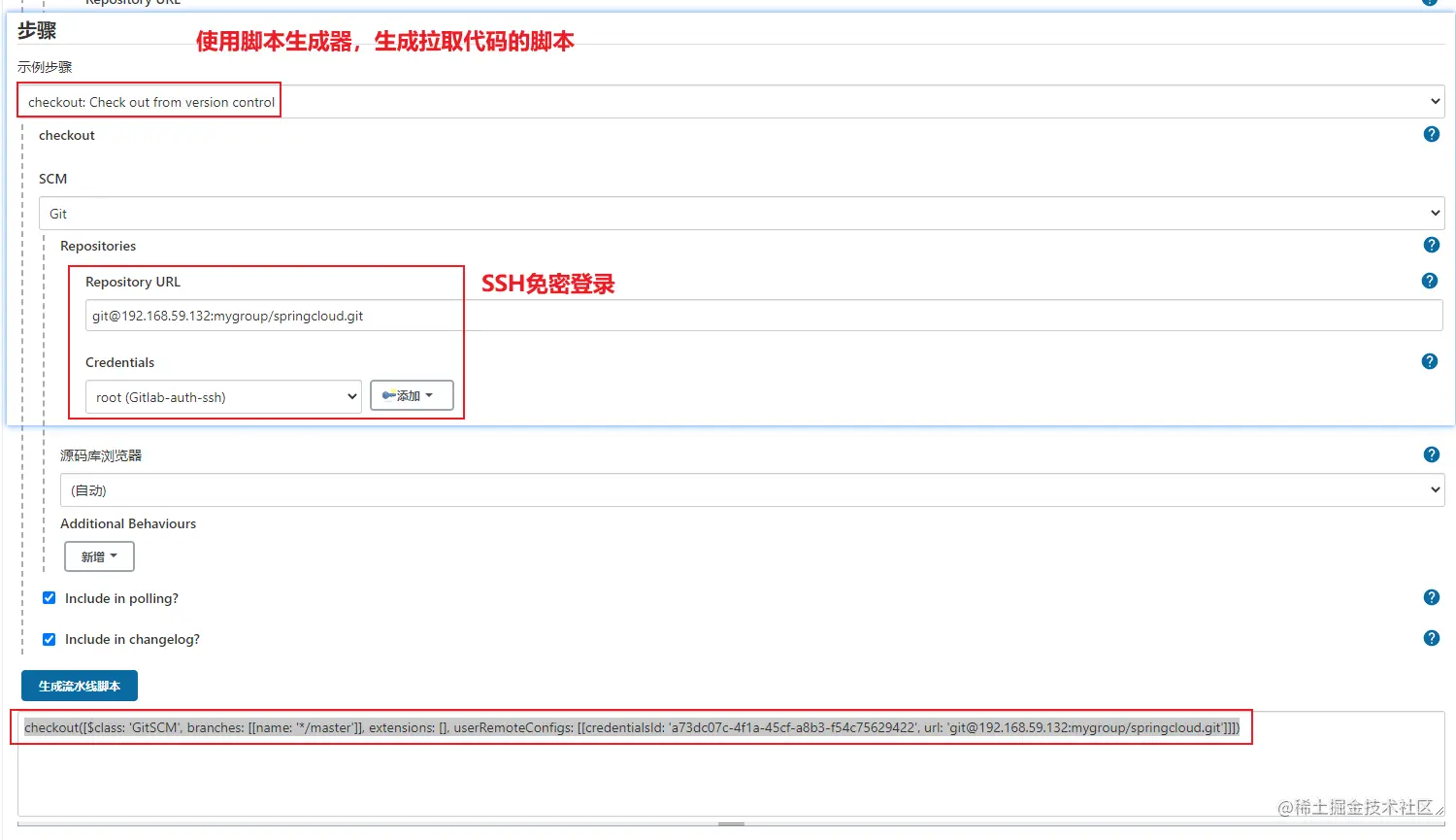
Task: Show help for the Credentials field
Action: pos(1429,361)
